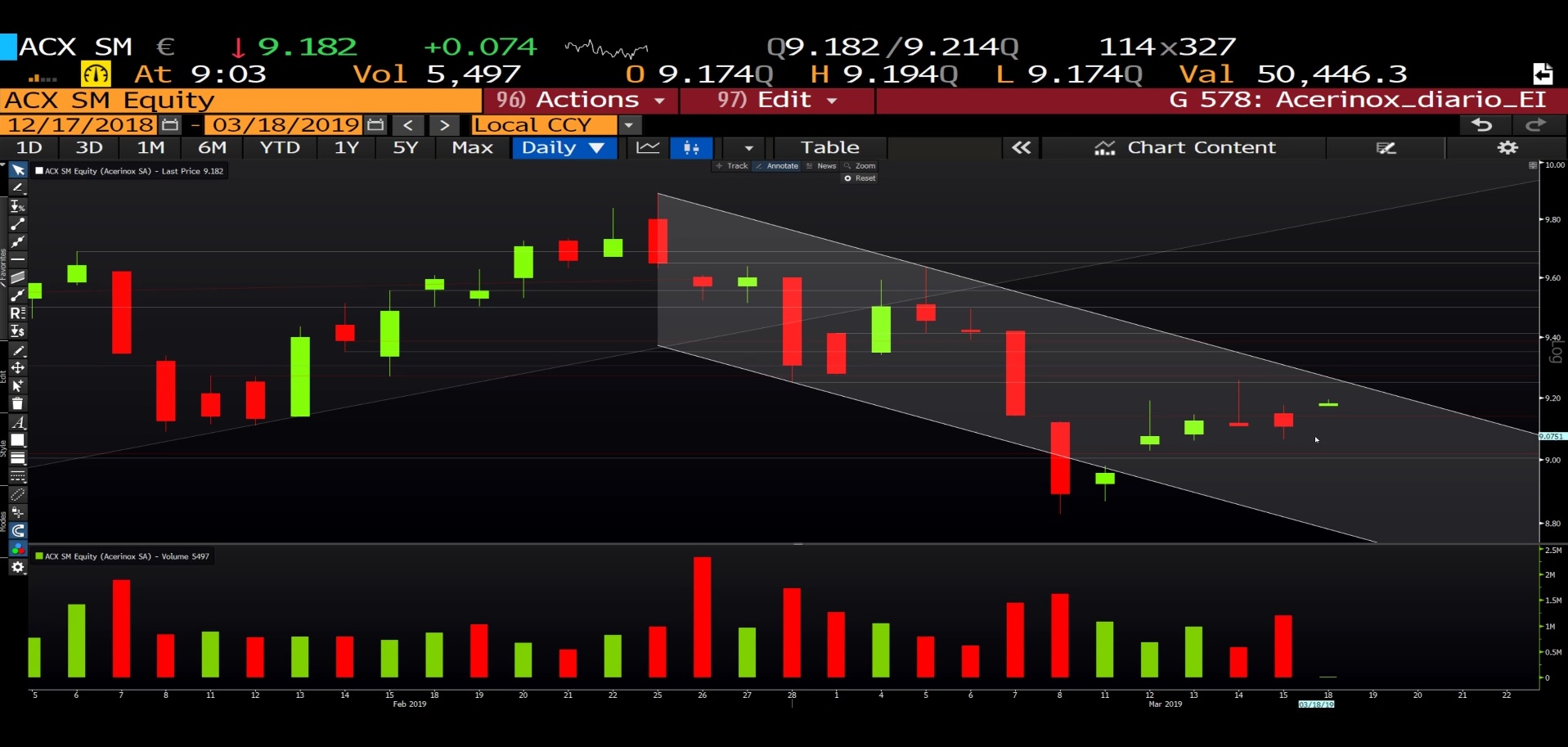1568x747 pixels.
Task: Click the edit annotation pencil tool
Action: tap(17, 350)
